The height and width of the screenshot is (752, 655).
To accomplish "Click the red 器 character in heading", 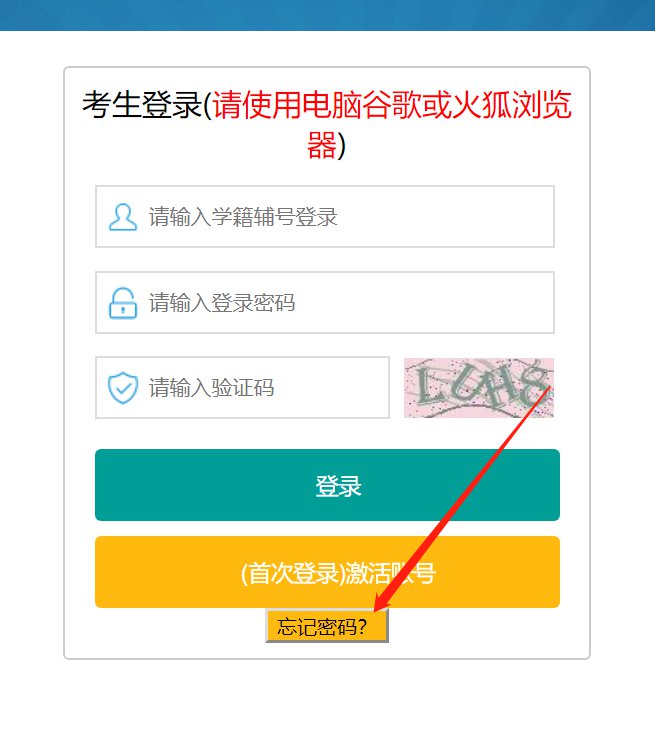I will (321, 146).
